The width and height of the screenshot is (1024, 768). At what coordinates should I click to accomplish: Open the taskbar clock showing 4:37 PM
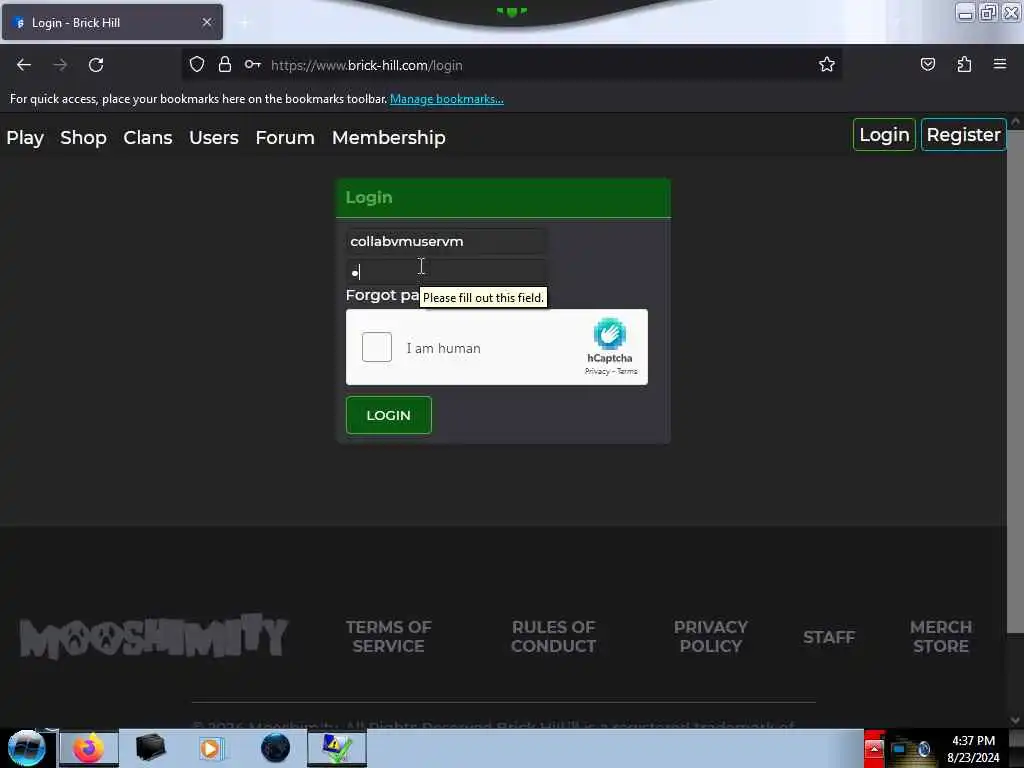[x=973, y=749]
